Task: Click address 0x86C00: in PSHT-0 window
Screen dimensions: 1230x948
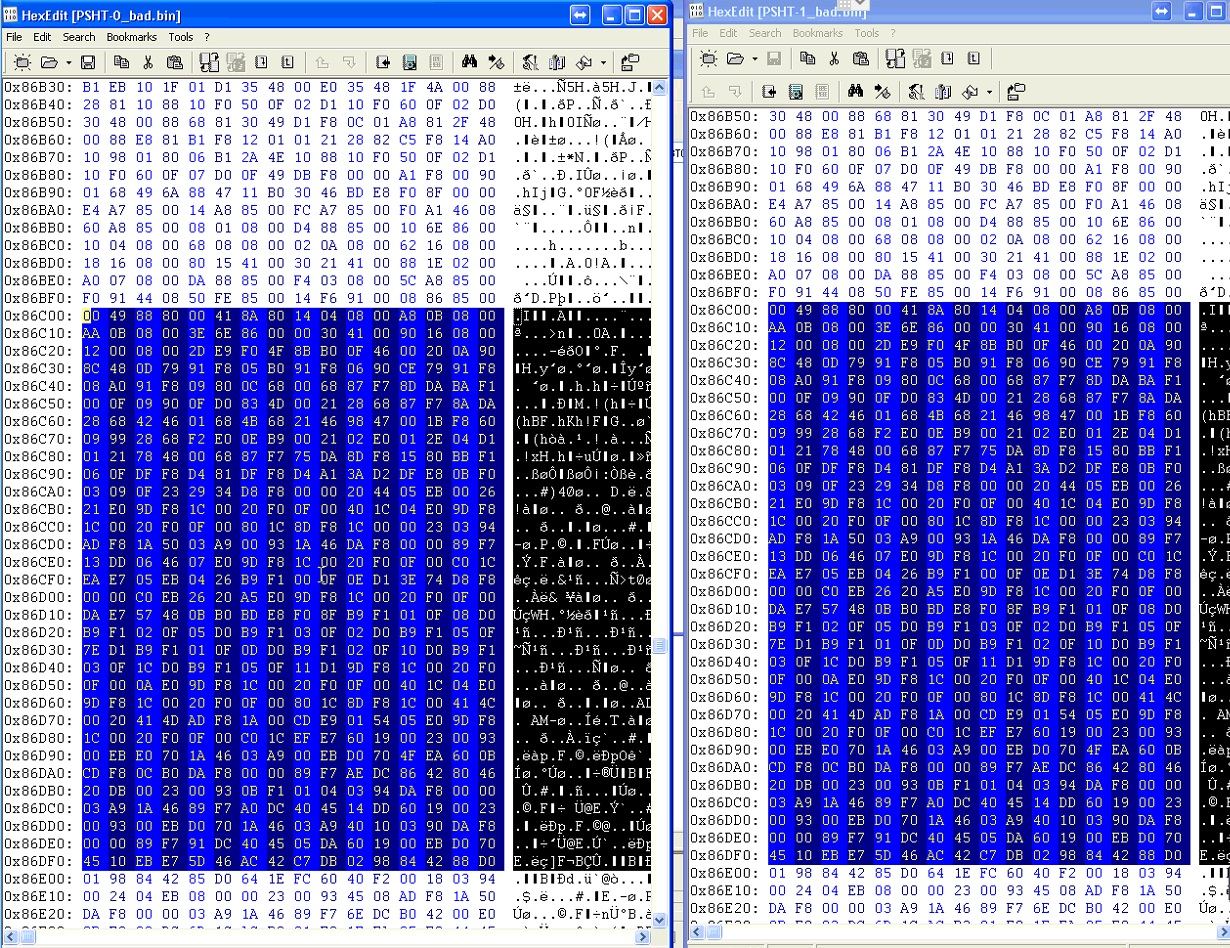Action: tap(38, 315)
